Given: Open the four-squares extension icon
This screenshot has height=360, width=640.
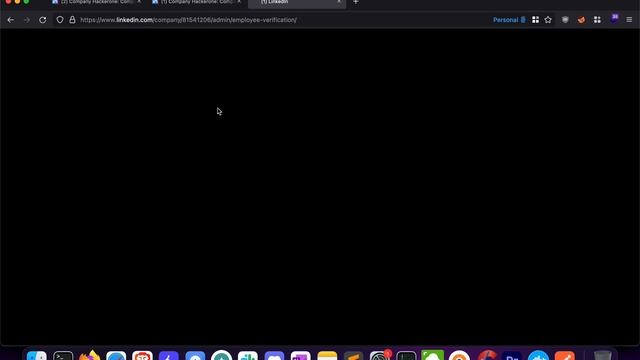Looking at the screenshot, I should [597, 20].
